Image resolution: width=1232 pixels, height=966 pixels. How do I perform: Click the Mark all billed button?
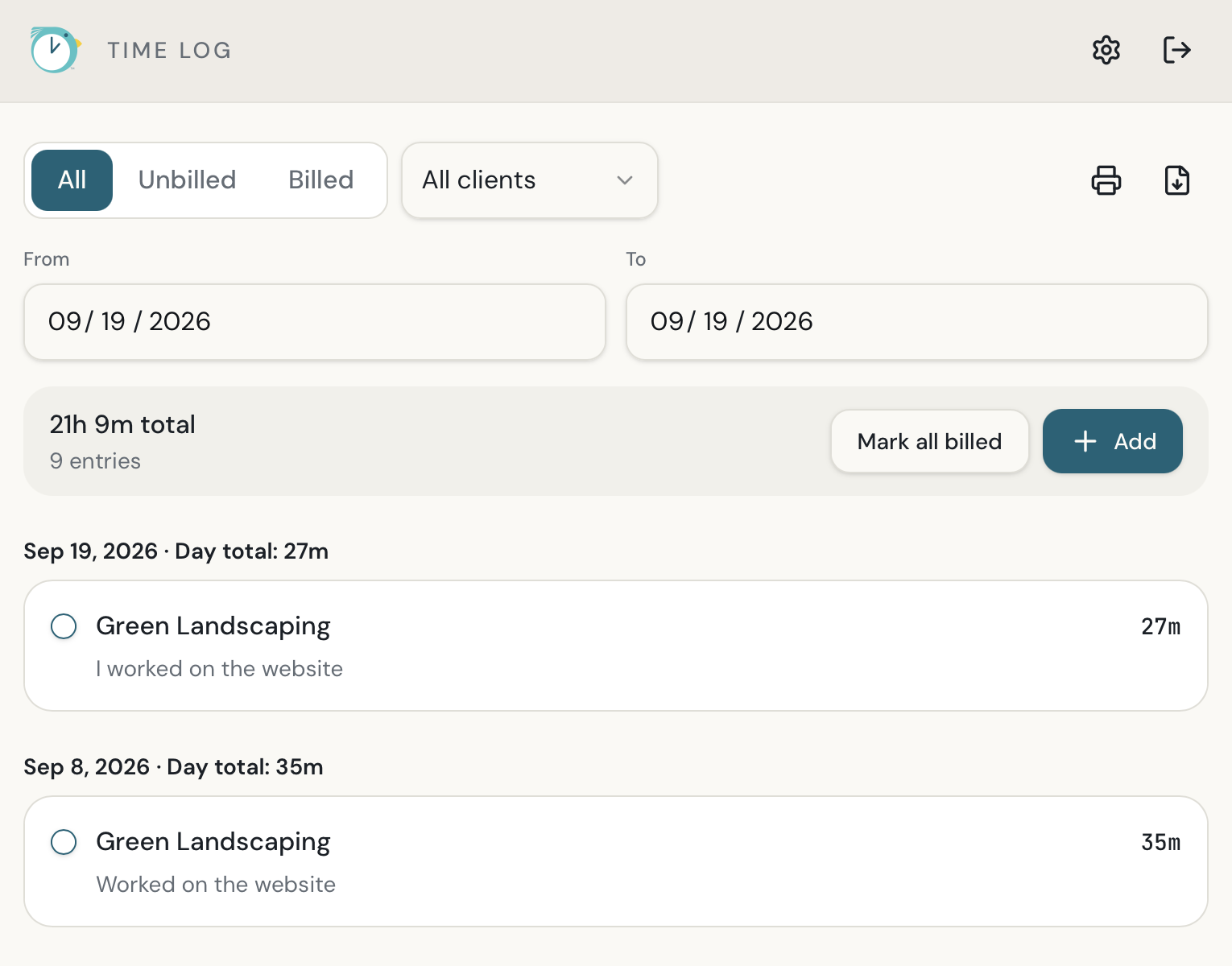point(930,441)
